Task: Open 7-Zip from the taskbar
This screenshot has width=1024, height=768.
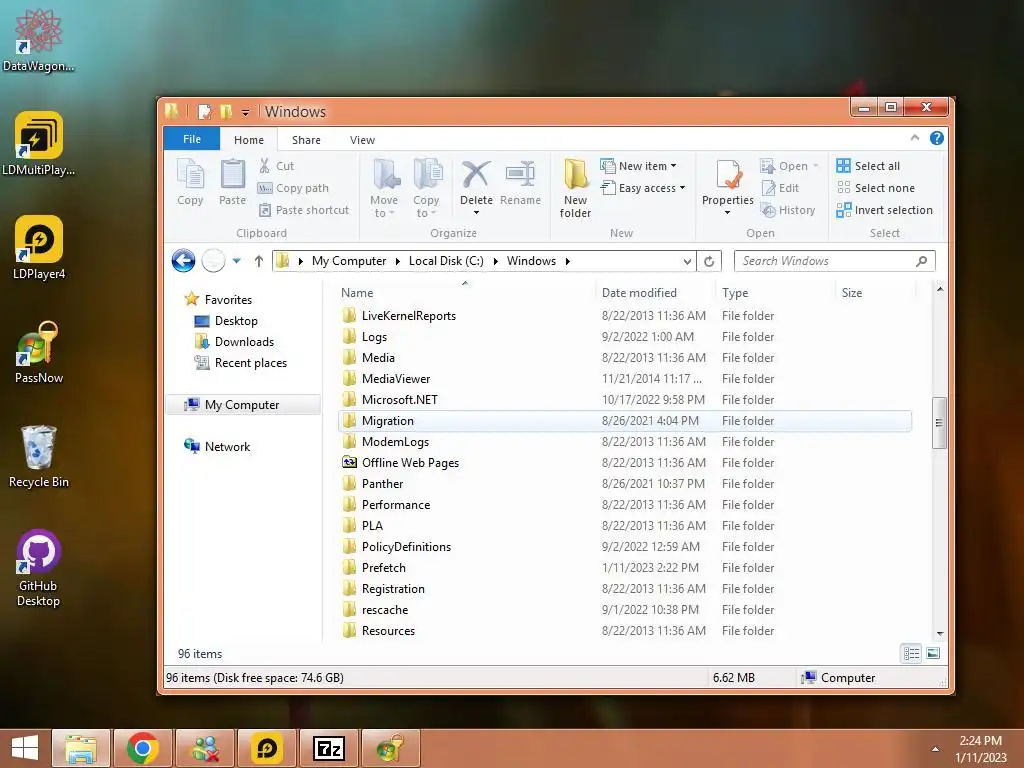Action: pyautogui.click(x=328, y=748)
